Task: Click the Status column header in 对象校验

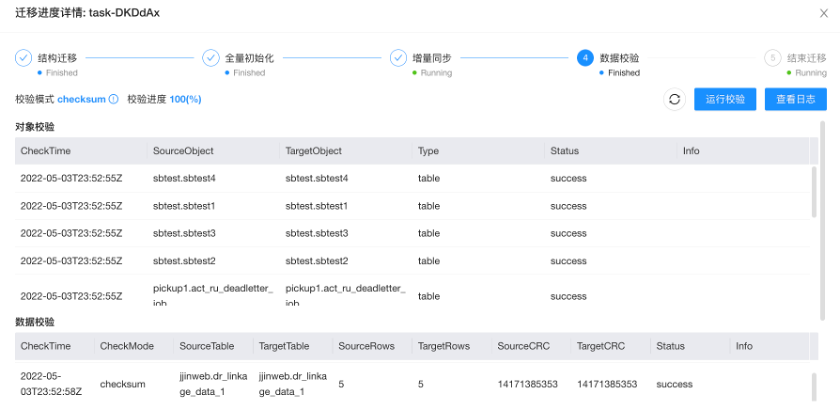Action: pos(564,151)
